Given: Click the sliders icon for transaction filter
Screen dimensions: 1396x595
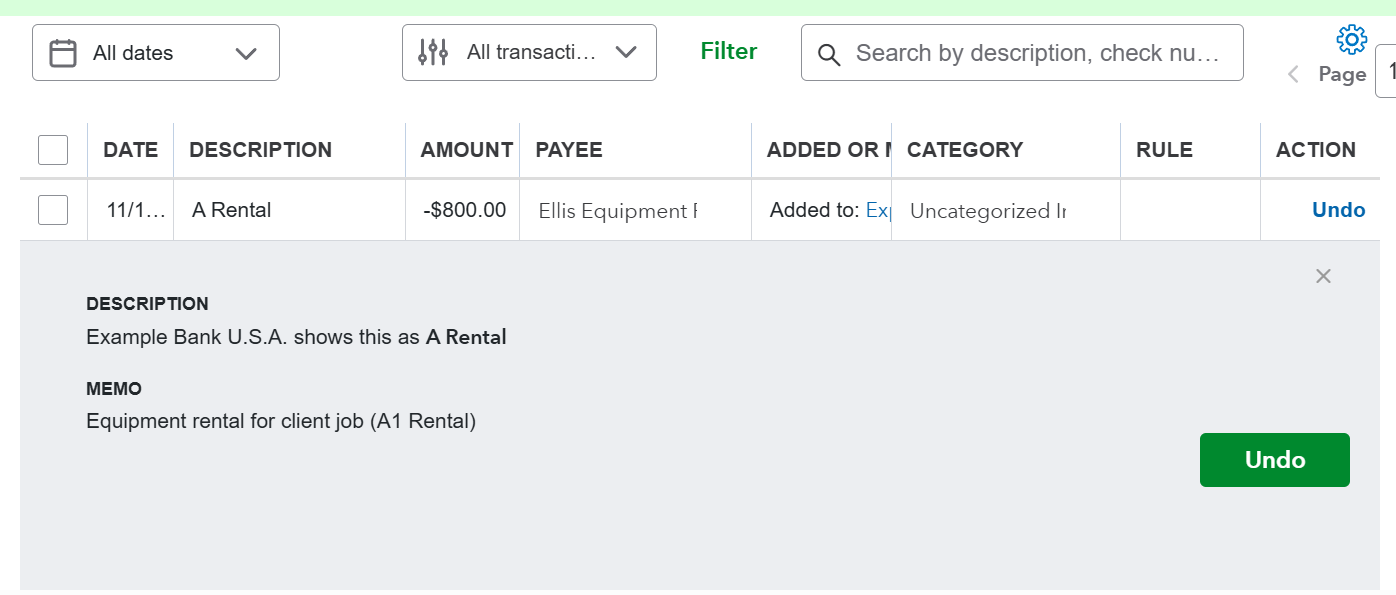Looking at the screenshot, I should point(433,52).
